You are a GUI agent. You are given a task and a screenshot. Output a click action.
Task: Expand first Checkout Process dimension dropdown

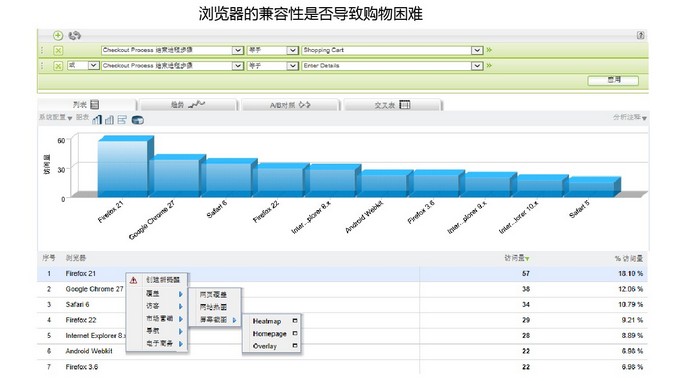[238, 50]
